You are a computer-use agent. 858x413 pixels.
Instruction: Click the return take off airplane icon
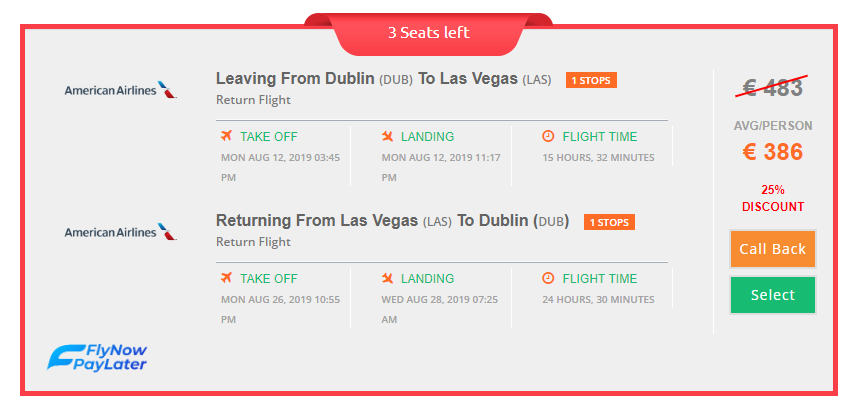click(x=227, y=278)
